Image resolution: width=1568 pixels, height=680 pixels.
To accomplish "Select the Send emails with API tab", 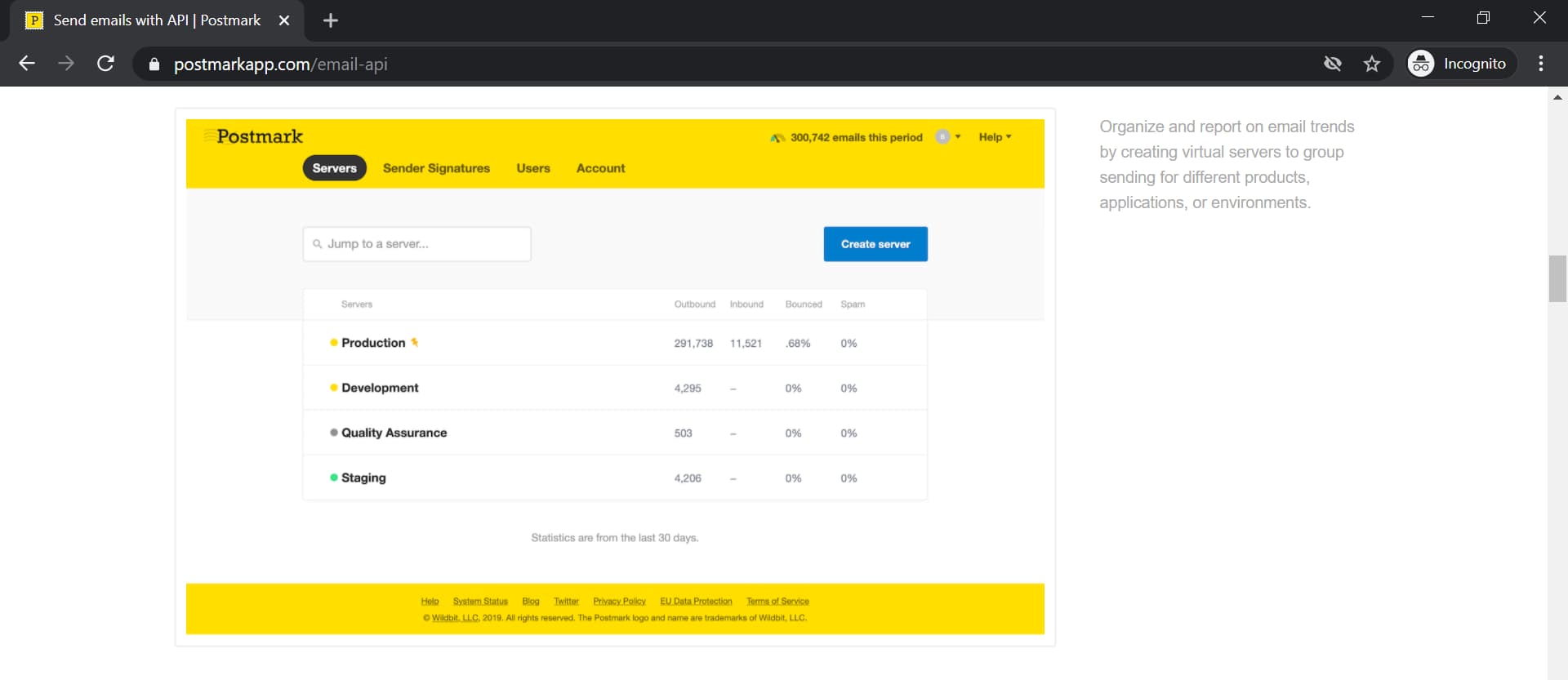I will 157,20.
